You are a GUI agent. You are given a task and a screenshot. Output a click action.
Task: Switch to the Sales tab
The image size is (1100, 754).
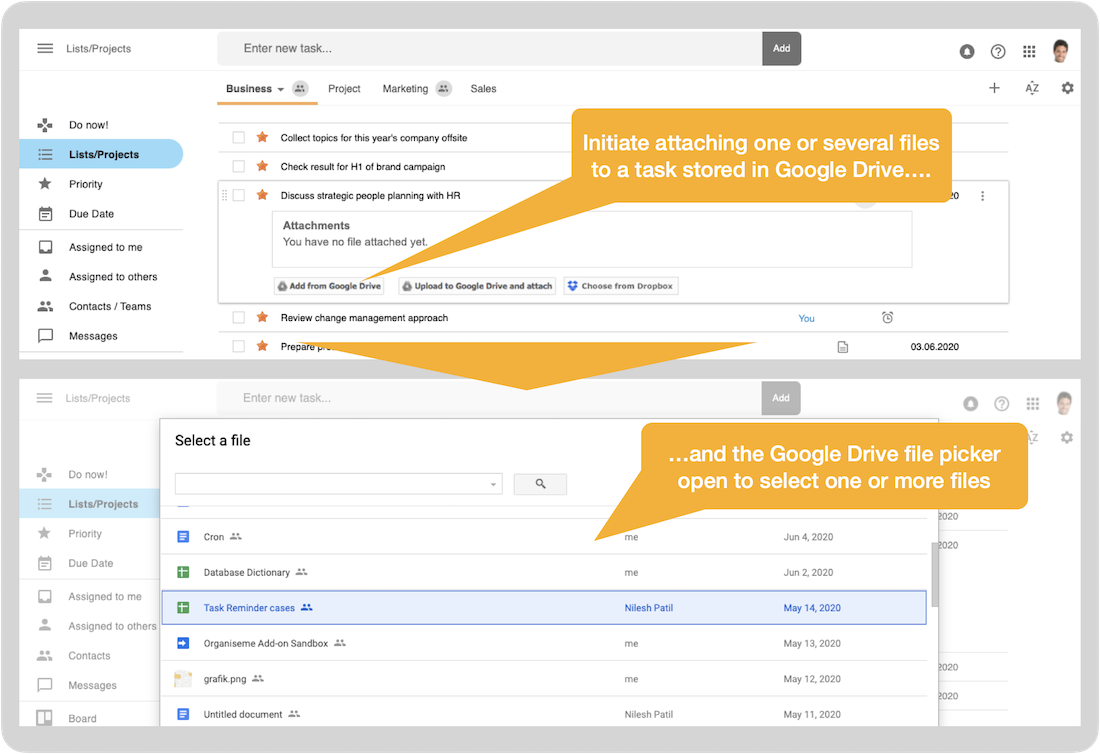tap(483, 88)
